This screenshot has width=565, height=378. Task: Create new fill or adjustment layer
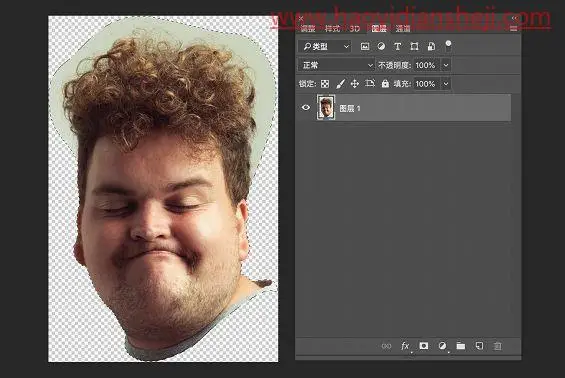coord(442,346)
